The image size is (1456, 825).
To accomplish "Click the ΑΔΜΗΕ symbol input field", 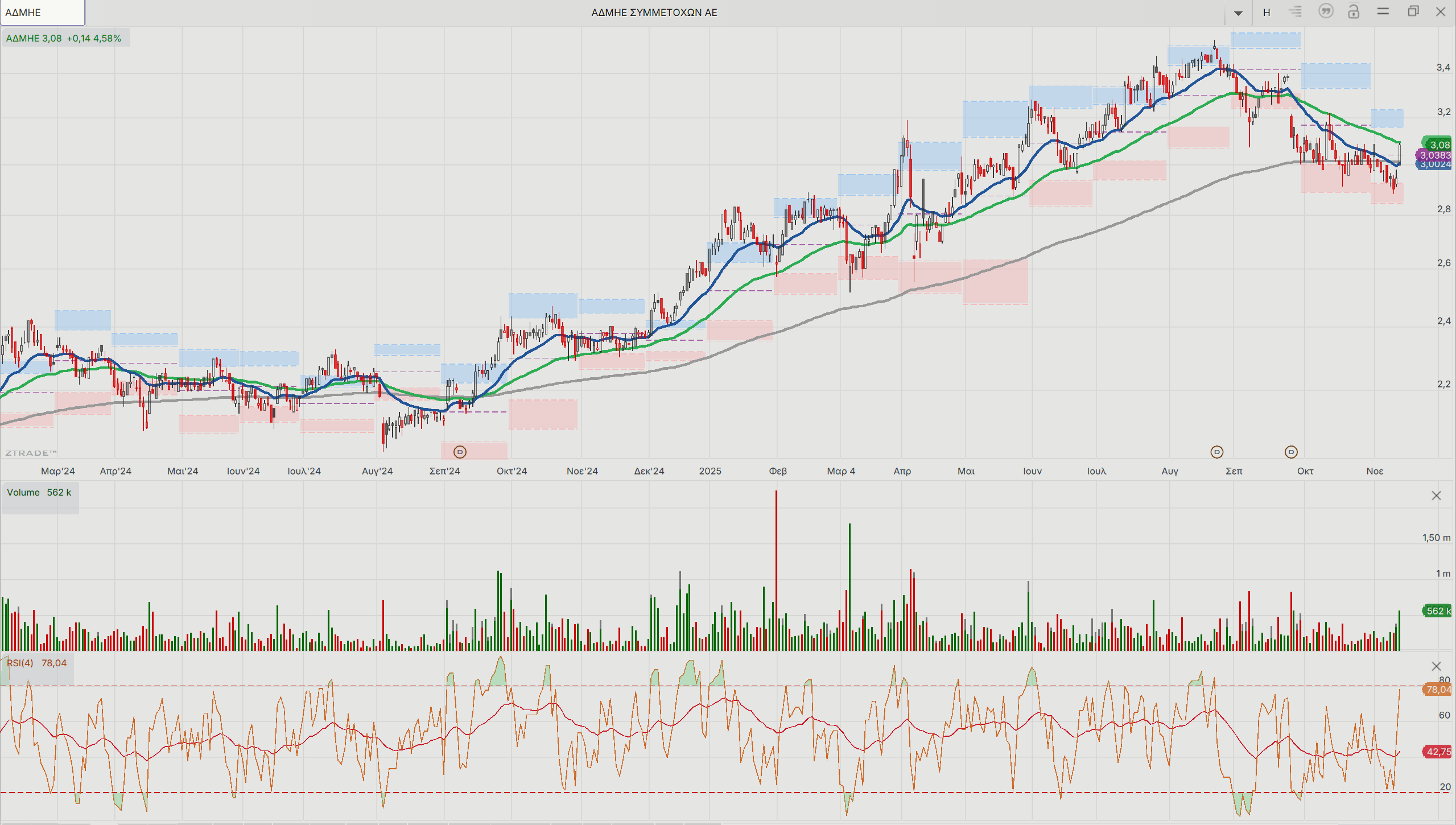I will pyautogui.click(x=43, y=13).
